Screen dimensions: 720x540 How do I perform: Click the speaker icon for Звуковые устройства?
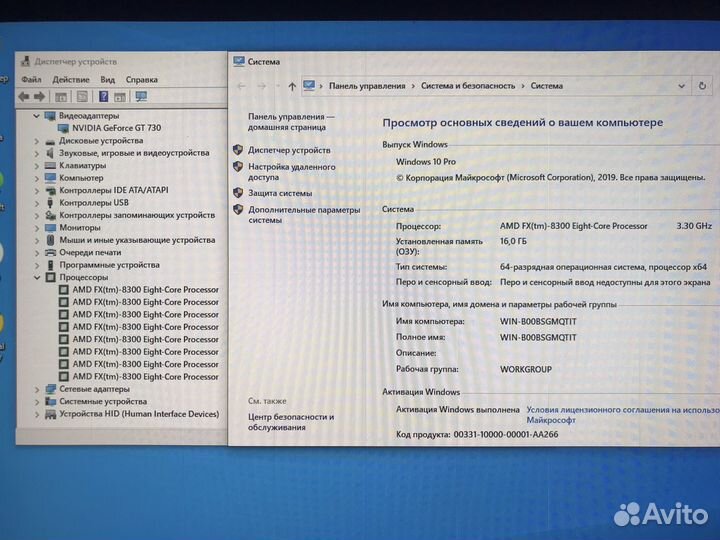coord(51,153)
